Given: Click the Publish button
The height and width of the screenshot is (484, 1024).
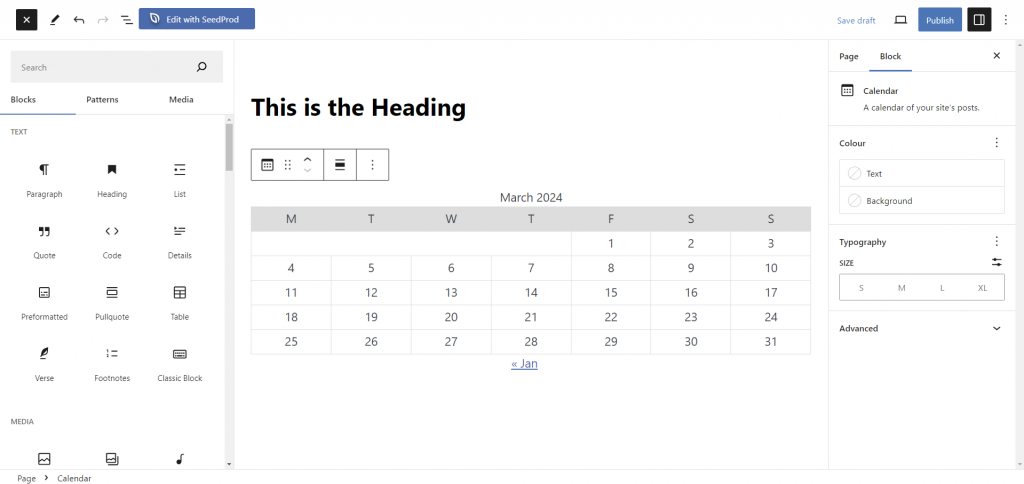Looking at the screenshot, I should [940, 20].
